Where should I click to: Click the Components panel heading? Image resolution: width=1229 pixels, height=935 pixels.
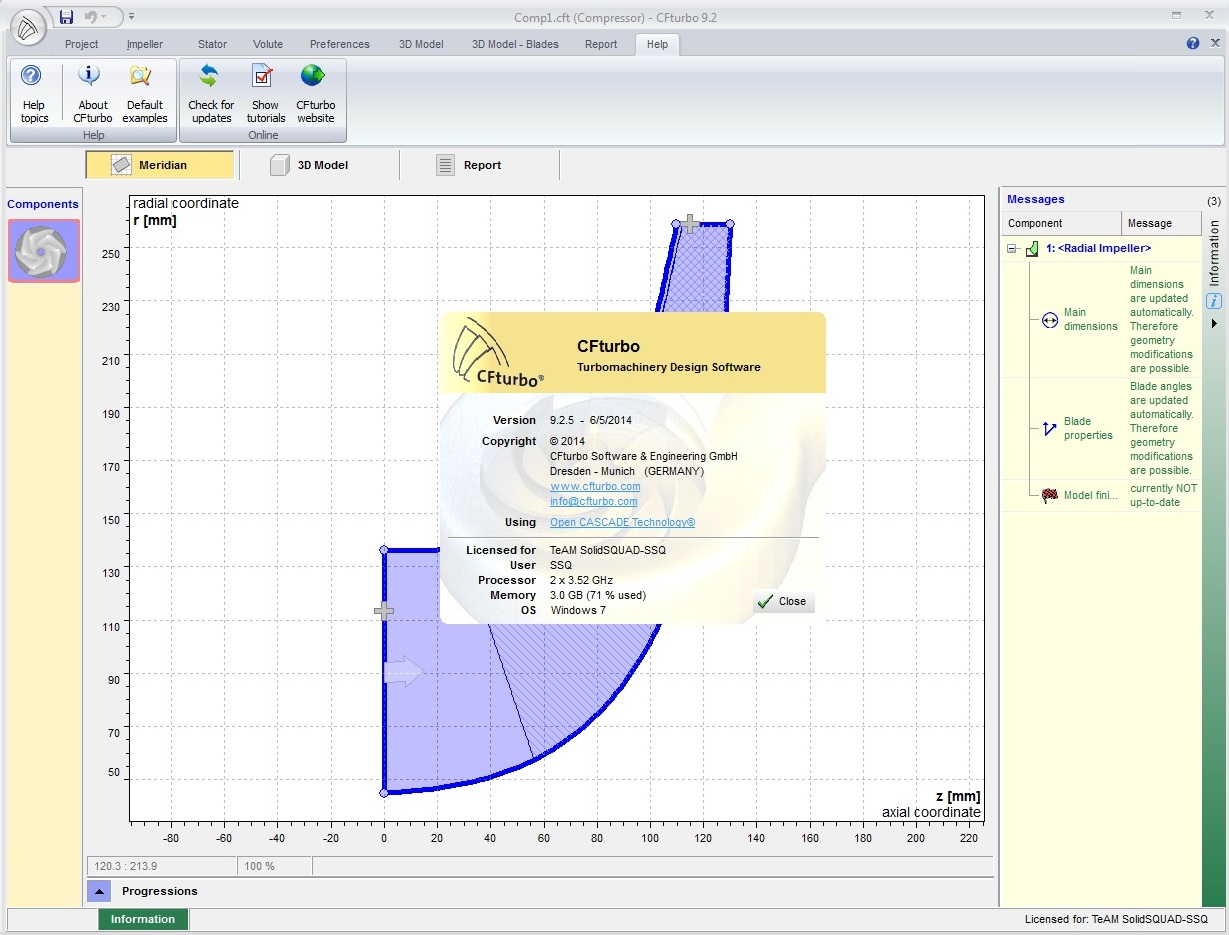coord(43,204)
